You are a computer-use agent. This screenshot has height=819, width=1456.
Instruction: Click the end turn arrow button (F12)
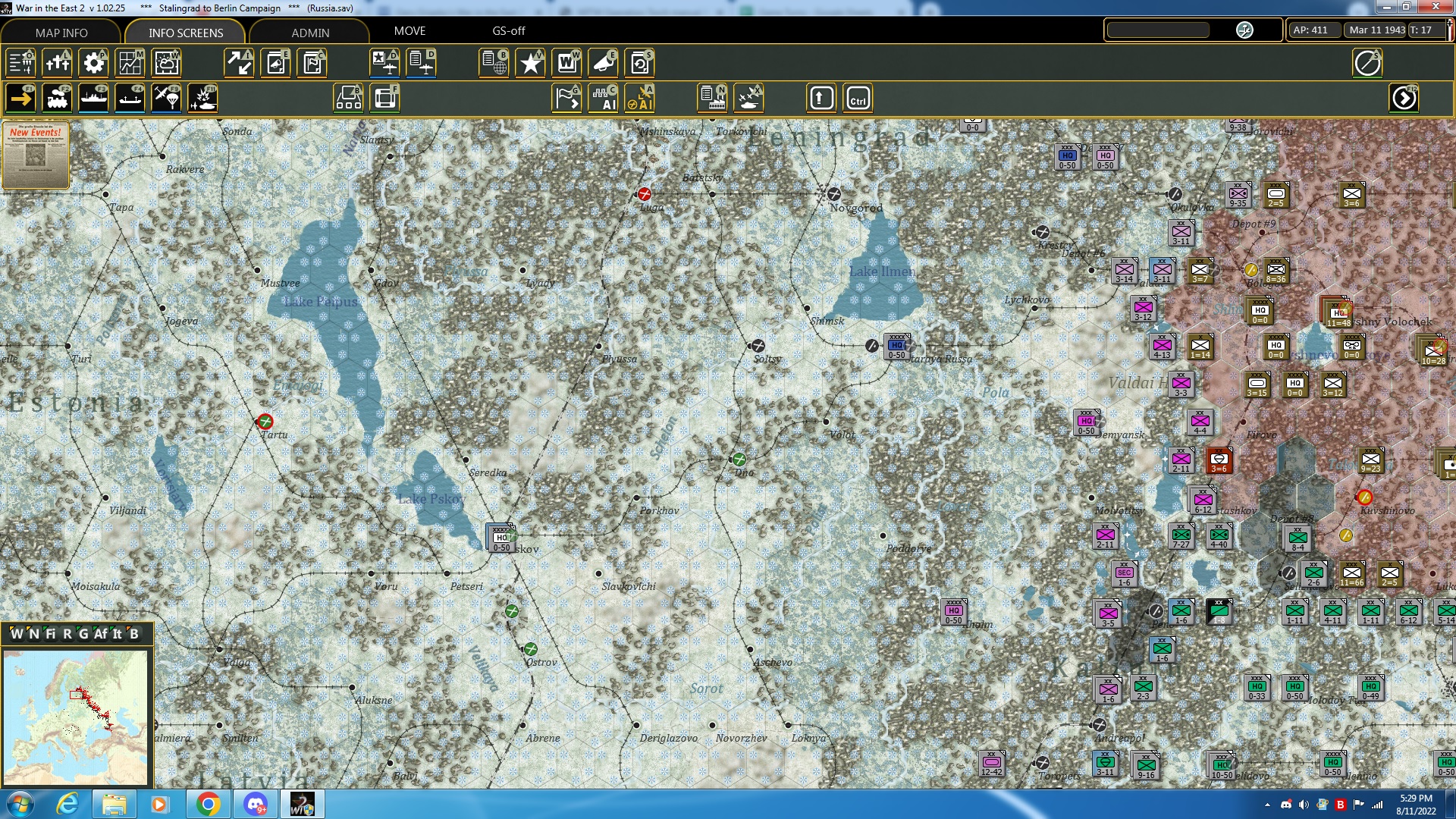pyautogui.click(x=1404, y=99)
